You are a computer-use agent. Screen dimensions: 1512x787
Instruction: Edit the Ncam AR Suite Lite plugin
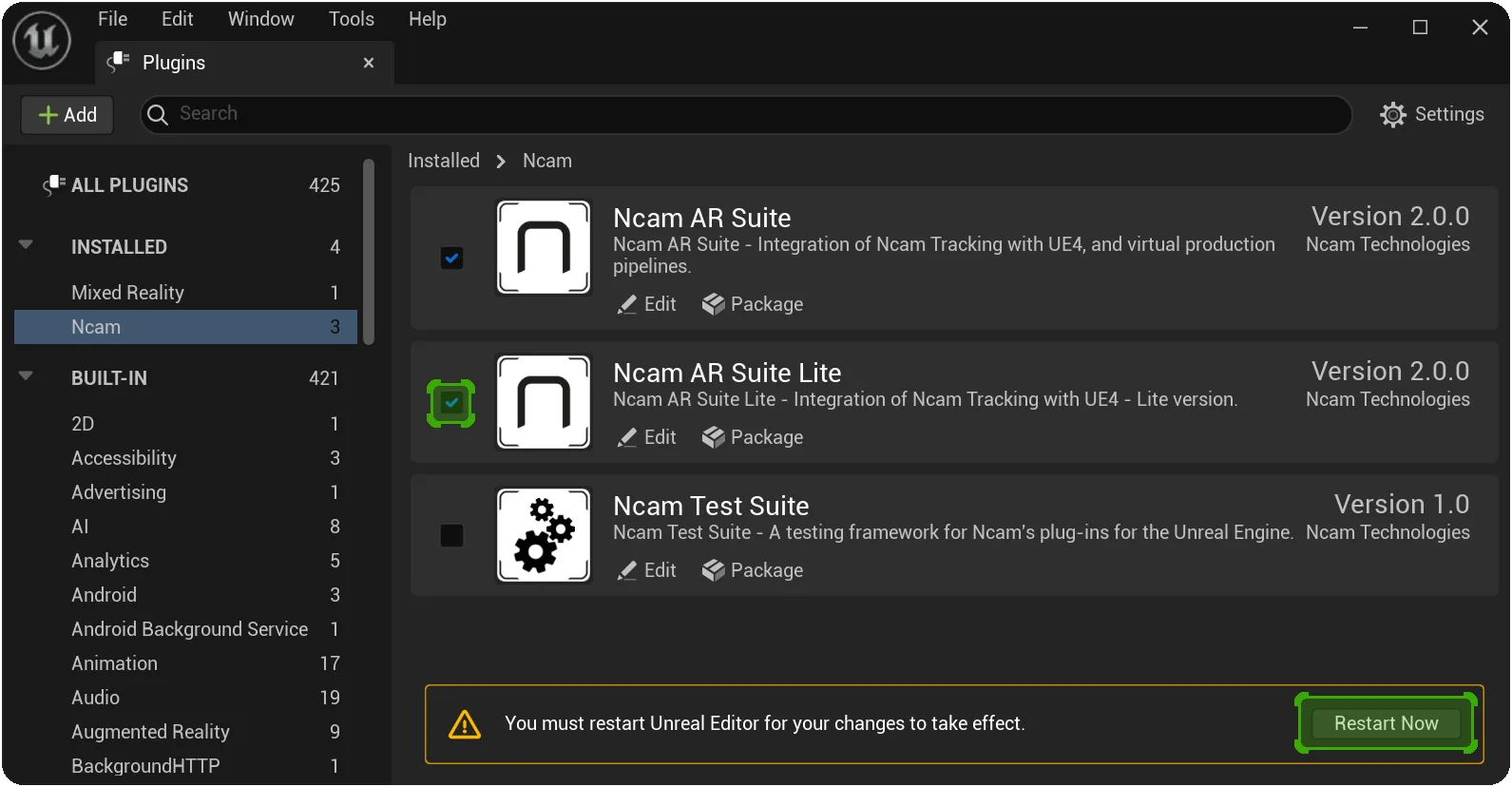pos(647,437)
